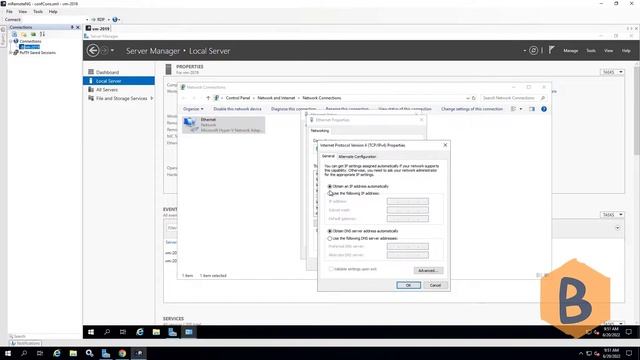Click the globe icon in mRemoteNG toolbar

[115, 19]
